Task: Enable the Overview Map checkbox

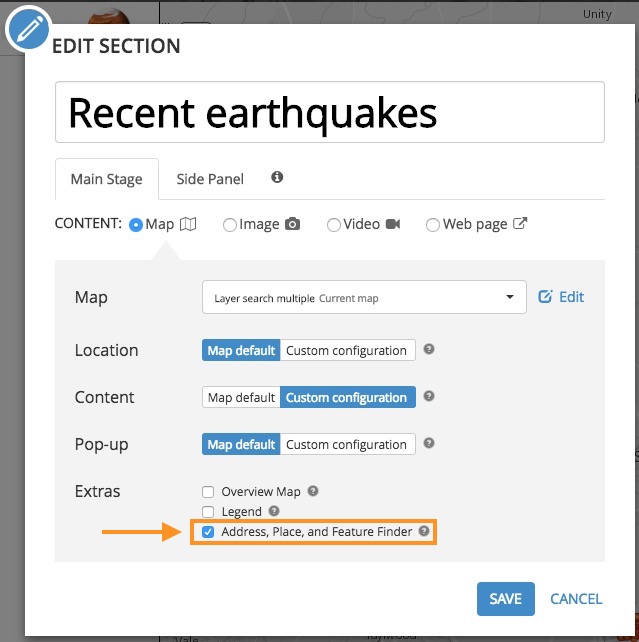Action: click(x=208, y=492)
